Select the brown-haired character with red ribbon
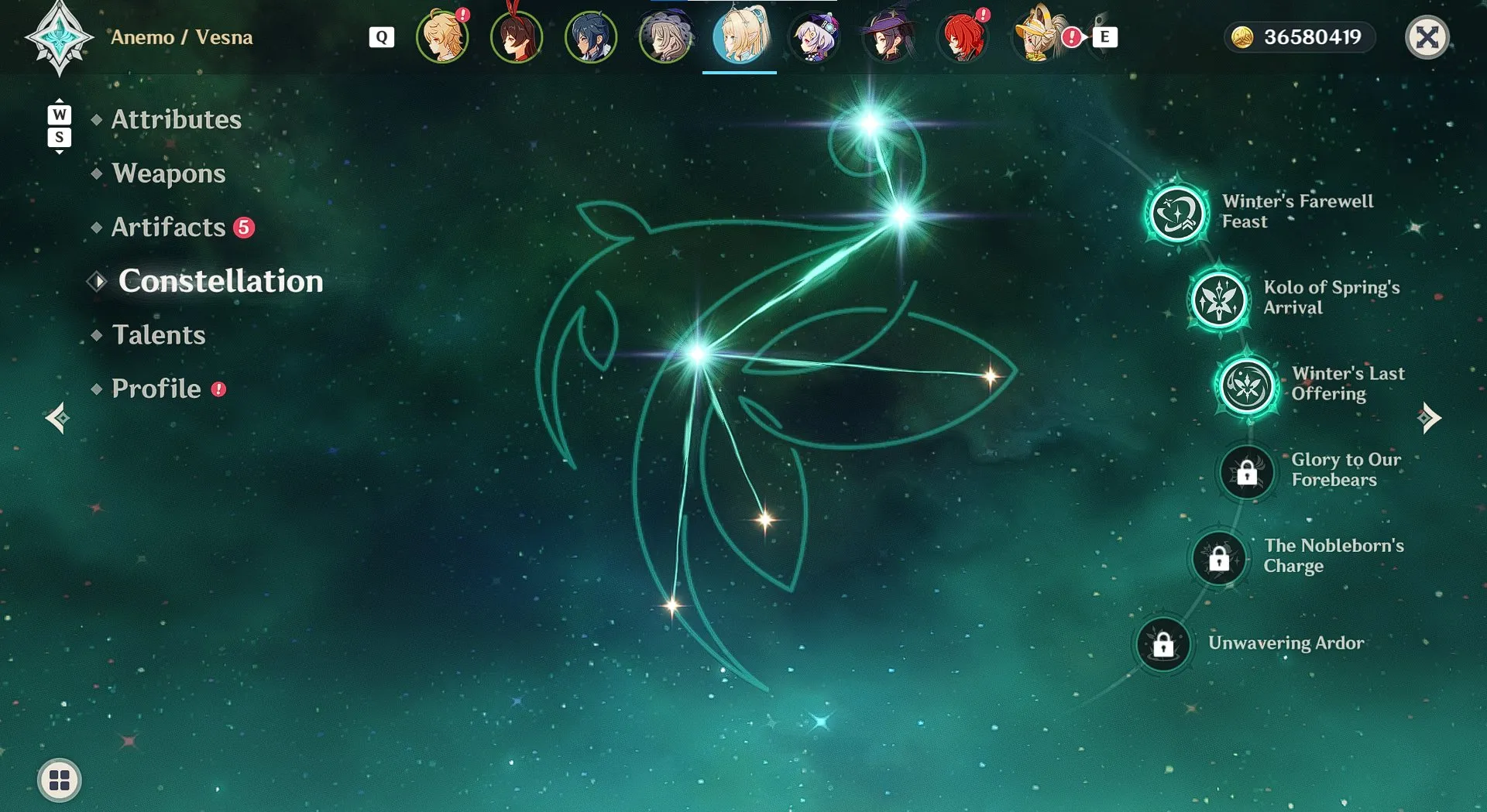Screen dimensions: 1487x812 pos(517,36)
